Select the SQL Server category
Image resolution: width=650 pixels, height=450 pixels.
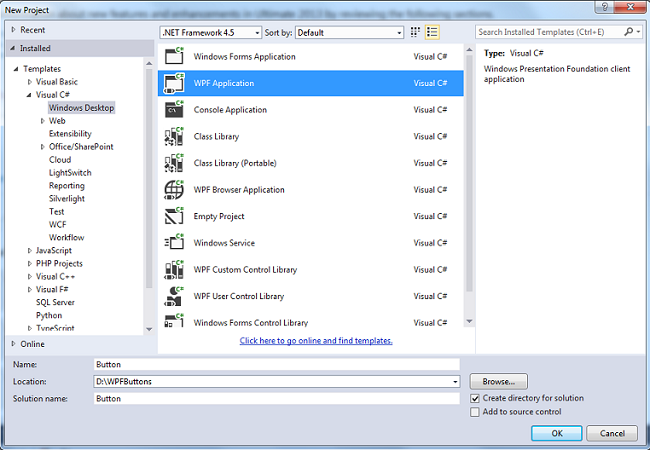55,302
